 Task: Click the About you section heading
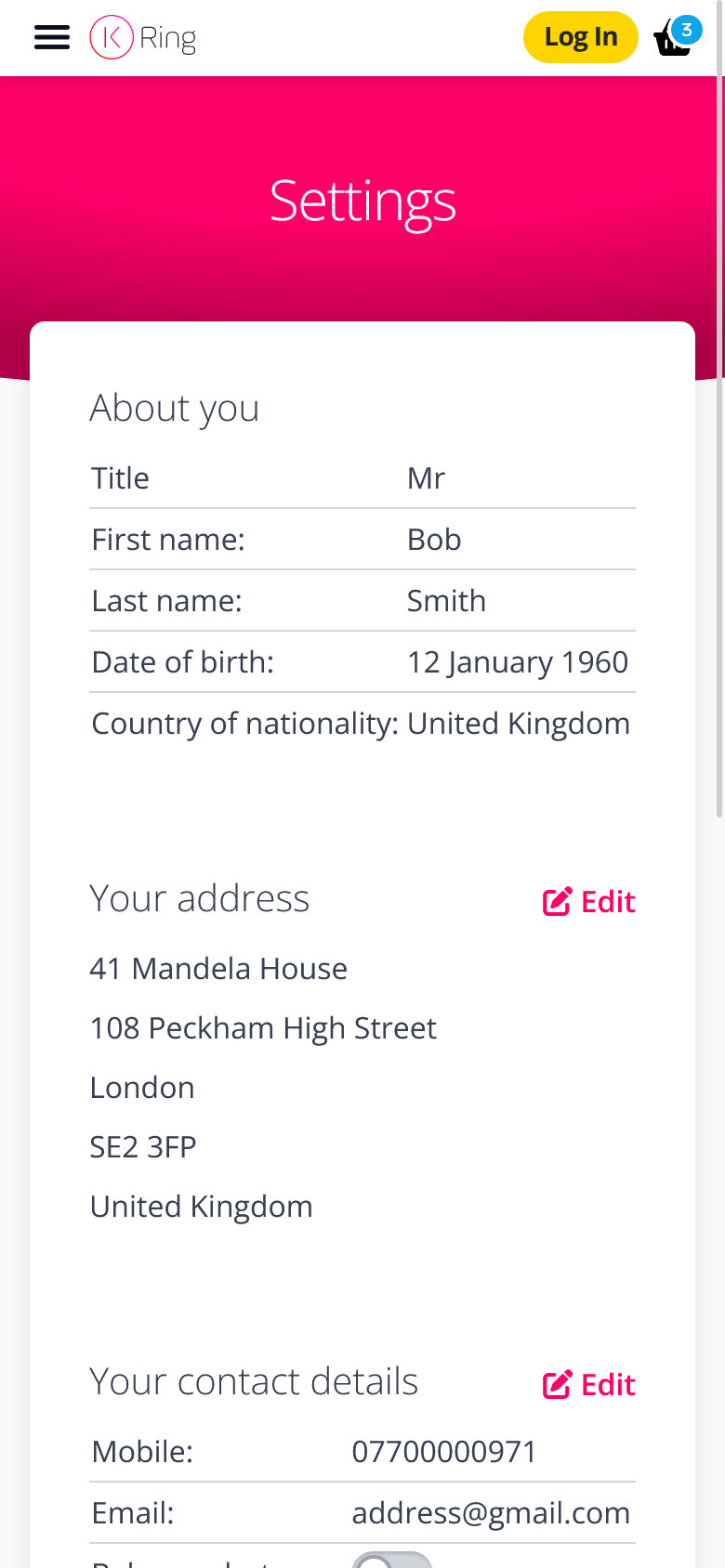[x=175, y=409]
